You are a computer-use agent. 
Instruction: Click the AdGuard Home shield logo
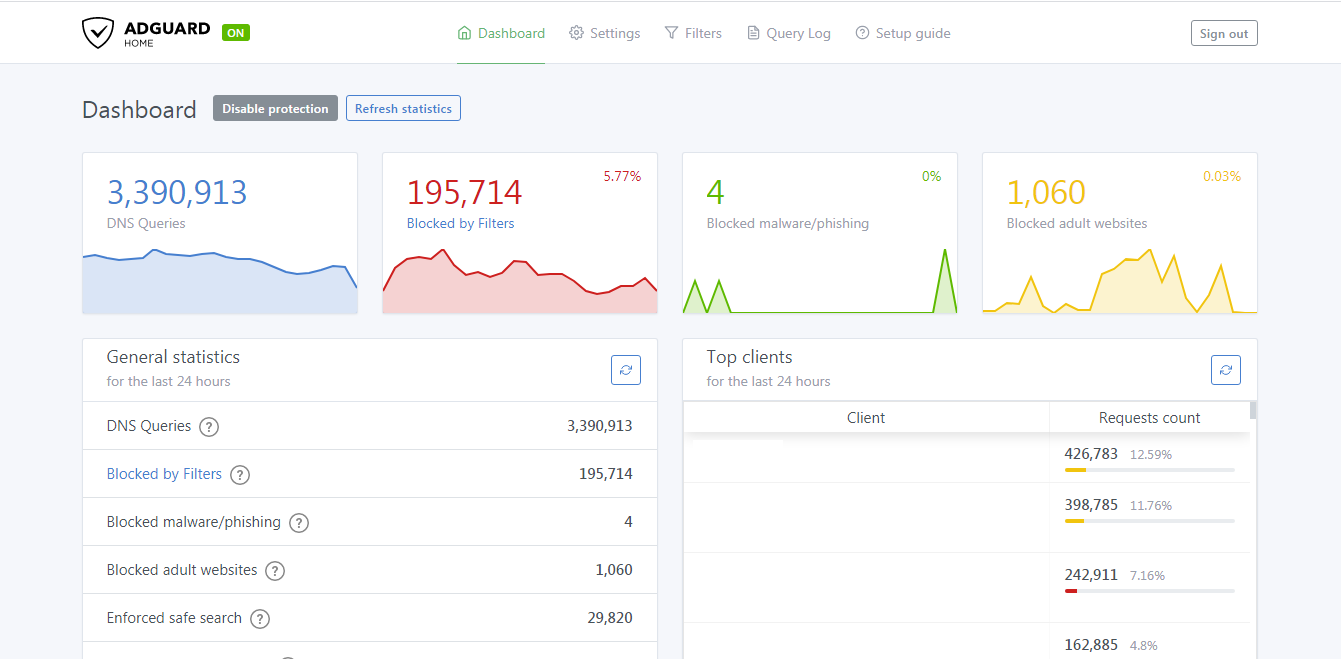click(x=98, y=33)
